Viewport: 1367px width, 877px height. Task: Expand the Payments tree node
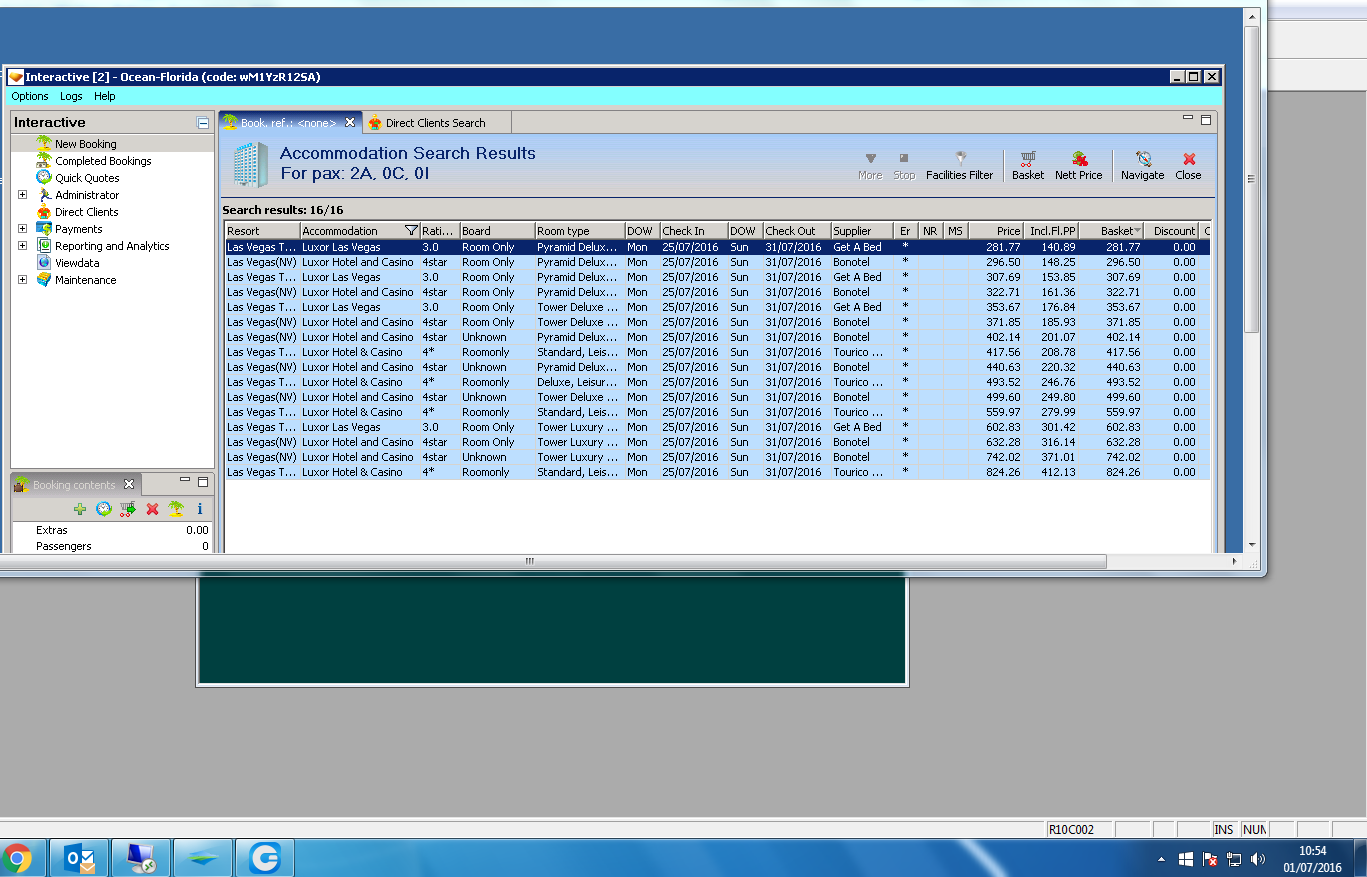22,229
